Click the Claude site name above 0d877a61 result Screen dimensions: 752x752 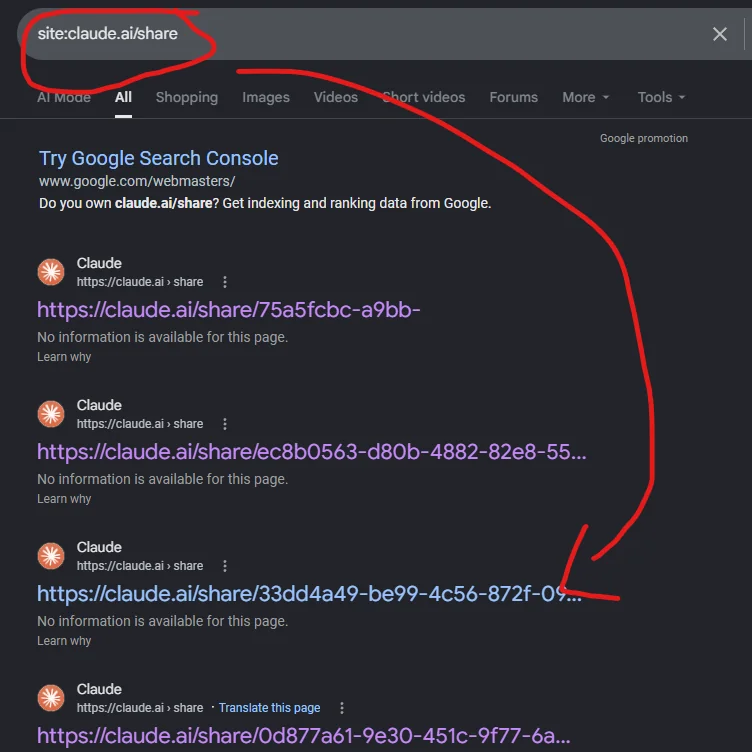[x=99, y=689]
